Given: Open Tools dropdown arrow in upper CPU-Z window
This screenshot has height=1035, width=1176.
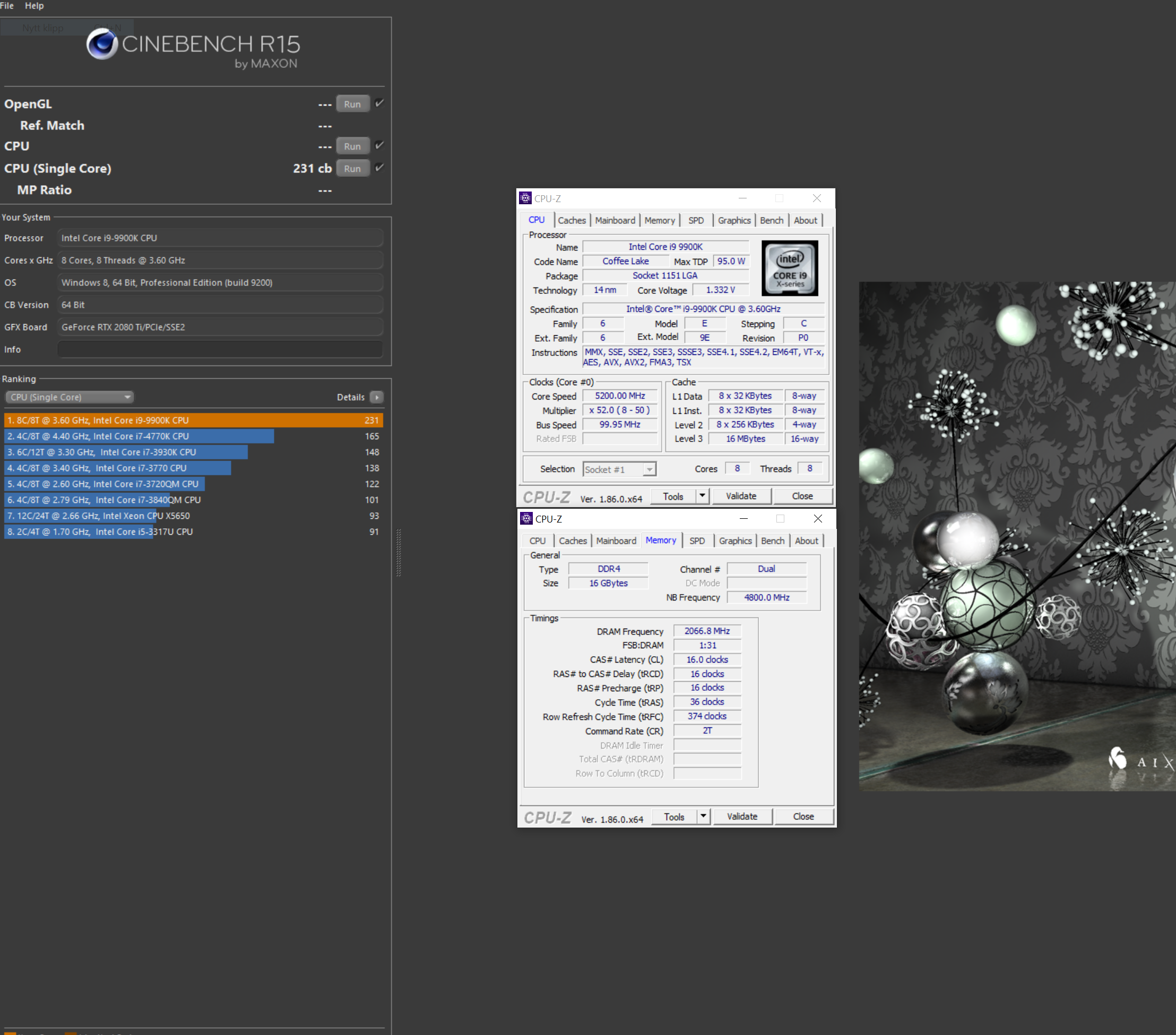Looking at the screenshot, I should (x=703, y=497).
